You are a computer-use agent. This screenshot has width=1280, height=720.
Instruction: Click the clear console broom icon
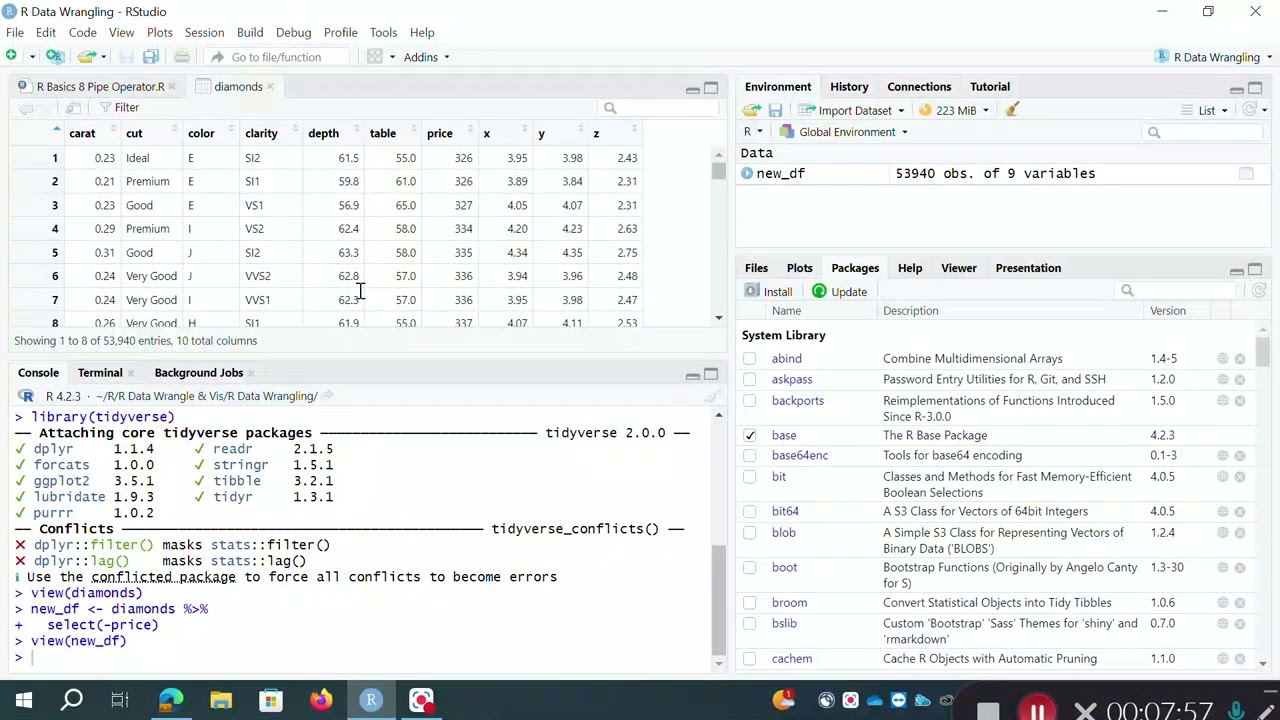click(x=712, y=396)
